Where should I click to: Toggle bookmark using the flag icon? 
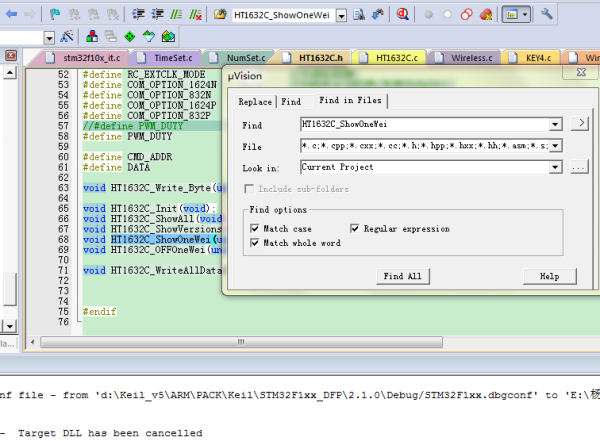tap(55, 15)
